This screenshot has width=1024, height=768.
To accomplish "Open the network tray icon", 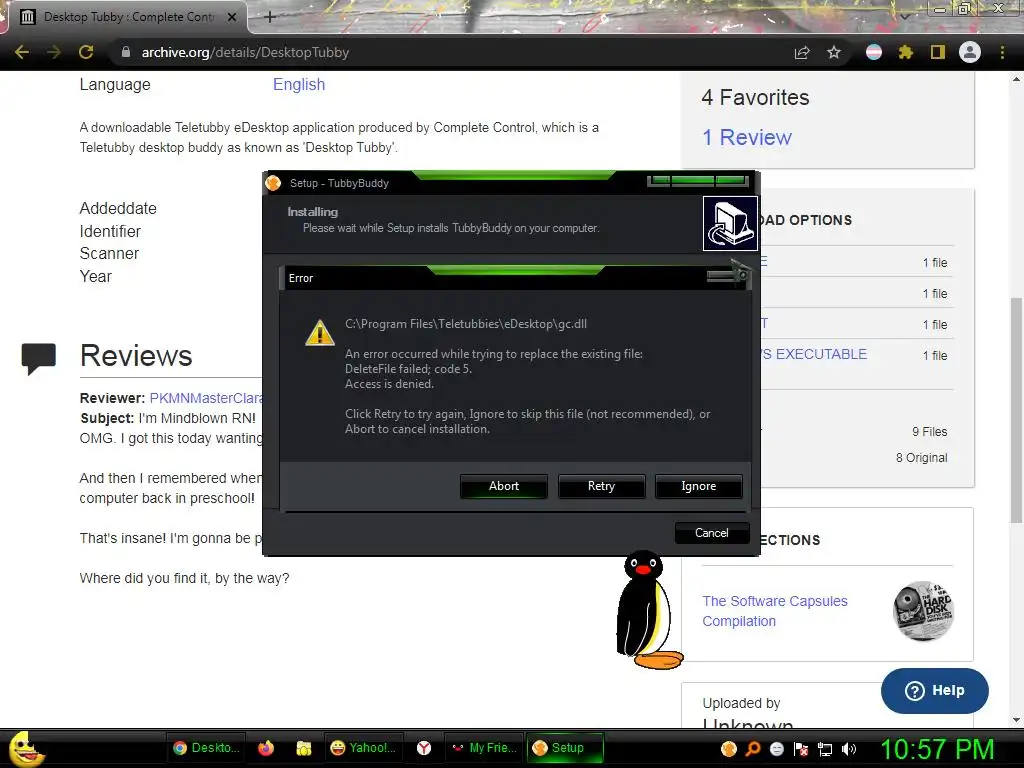I will pyautogui.click(x=825, y=749).
